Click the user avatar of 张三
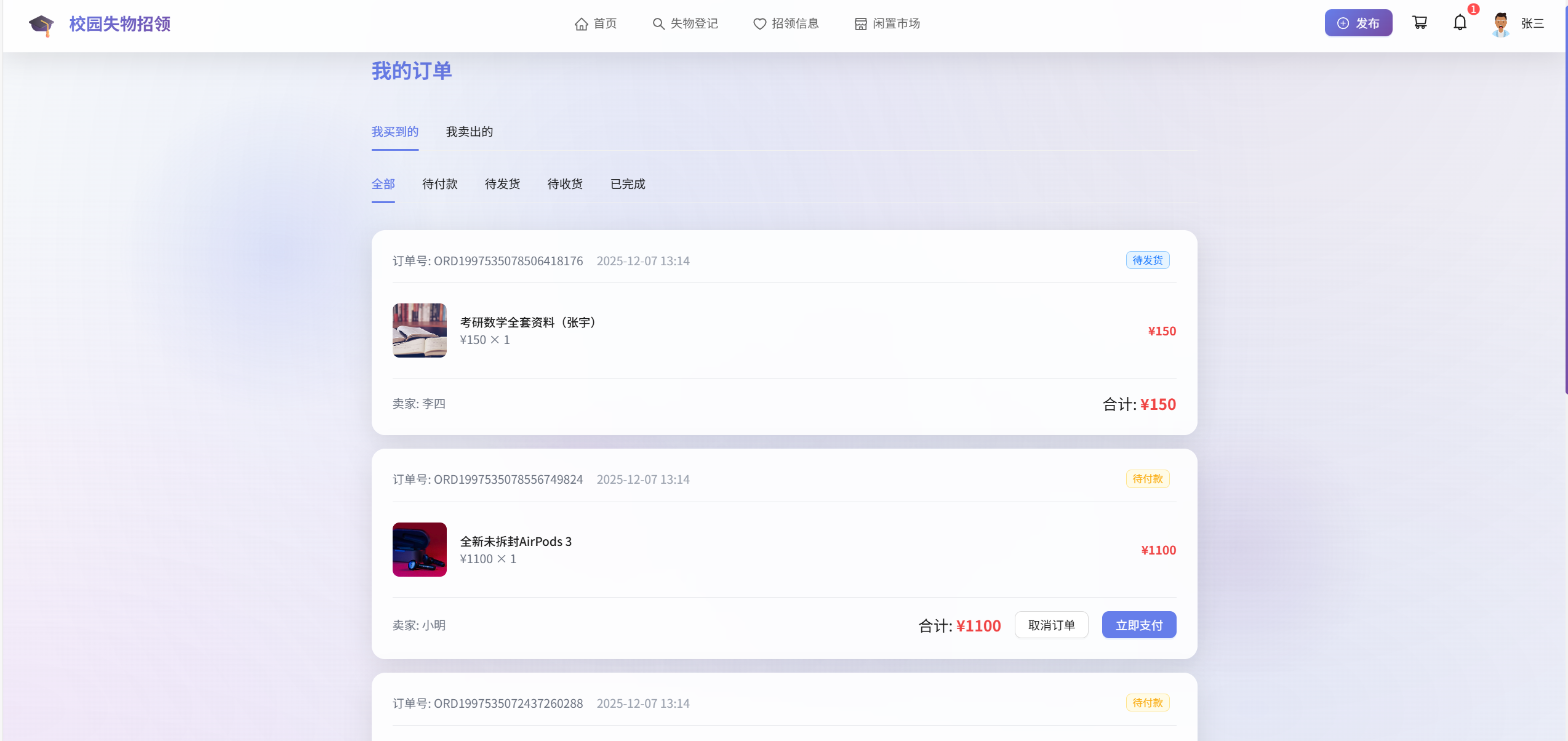The width and height of the screenshot is (1568, 741). 1500,24
